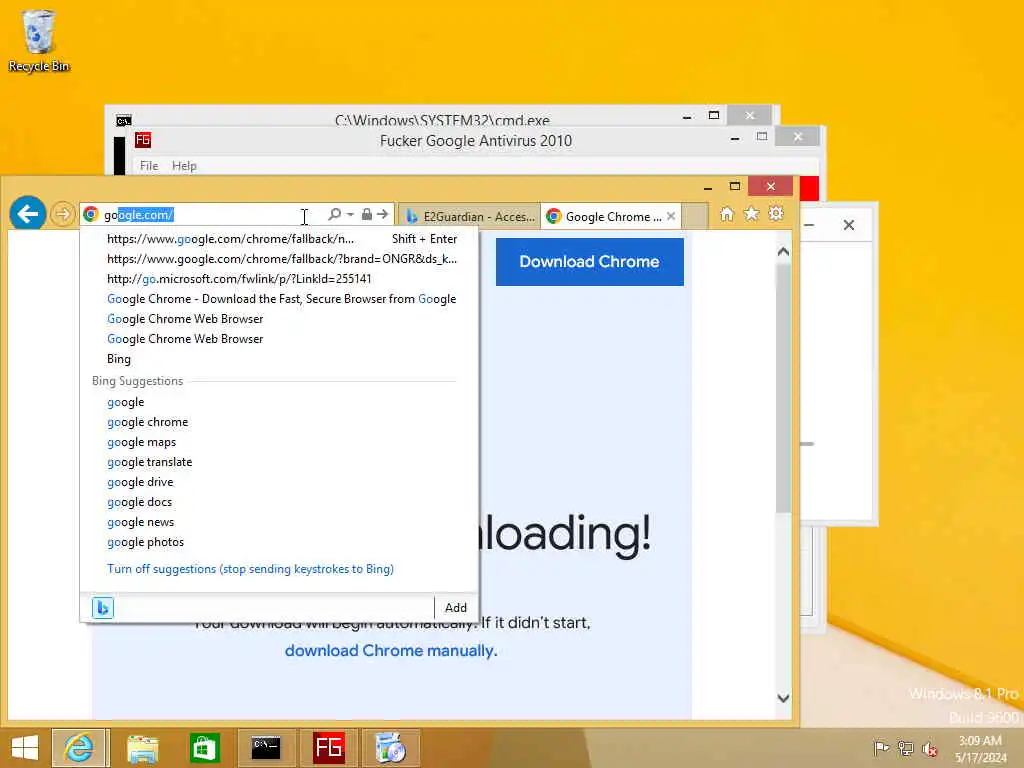Open the Favorites star icon
The image size is (1024, 768).
752,214
